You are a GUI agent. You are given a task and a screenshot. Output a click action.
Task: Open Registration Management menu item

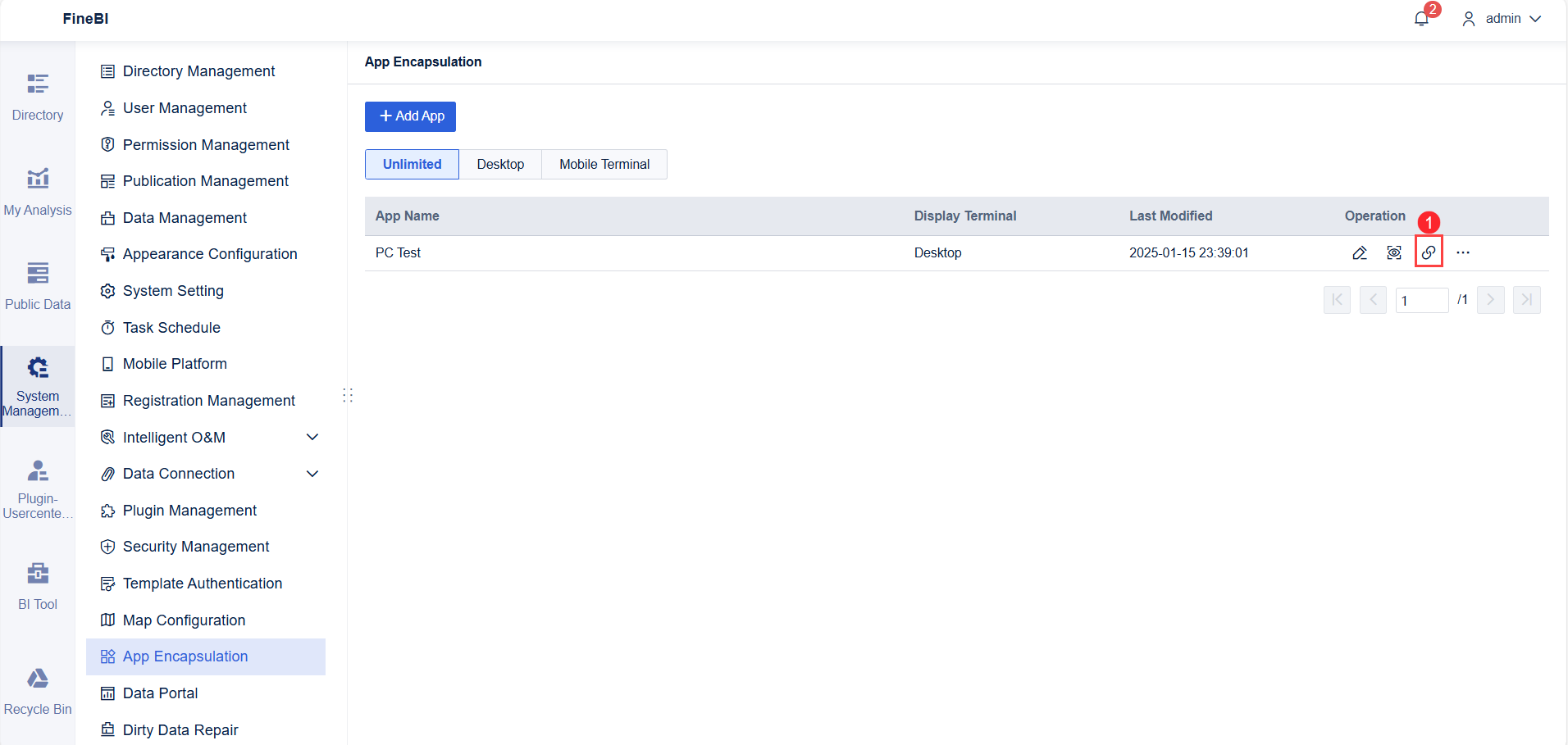[x=206, y=401]
